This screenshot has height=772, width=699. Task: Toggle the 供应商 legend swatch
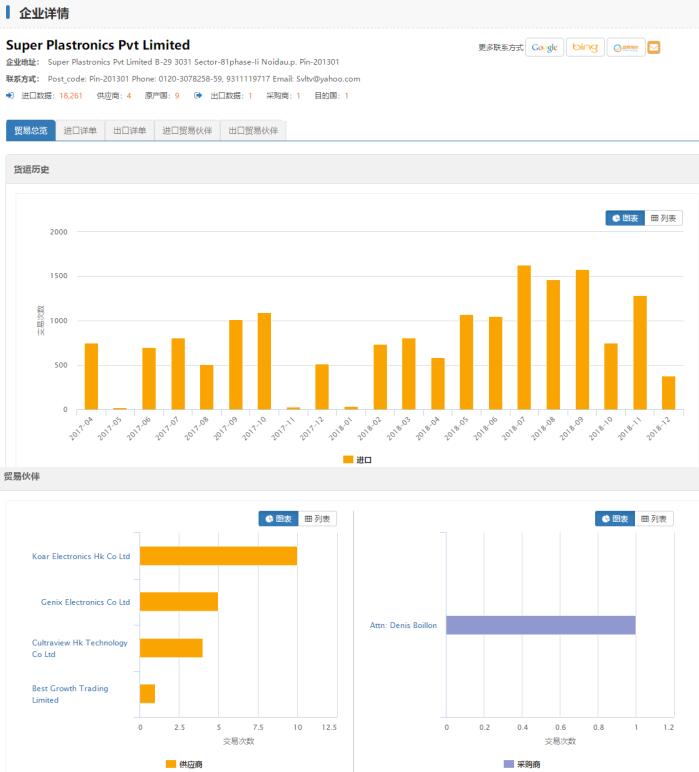click(171, 764)
